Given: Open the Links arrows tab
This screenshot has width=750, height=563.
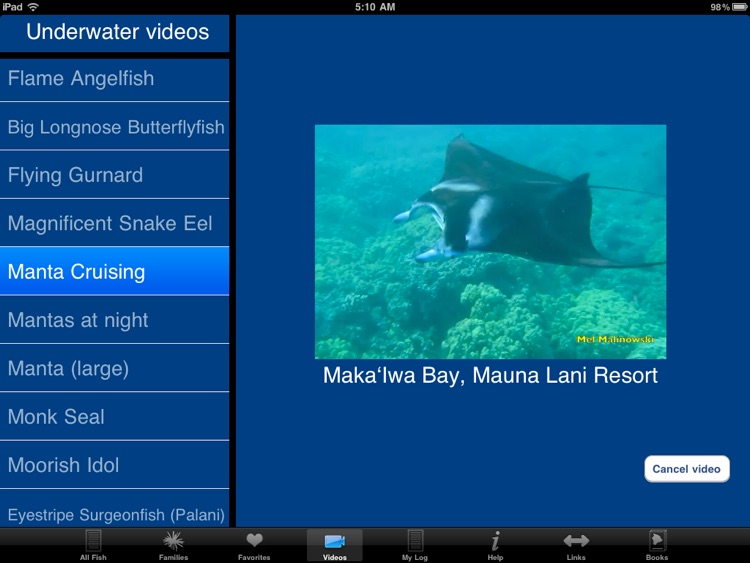Looking at the screenshot, I should click(x=576, y=545).
